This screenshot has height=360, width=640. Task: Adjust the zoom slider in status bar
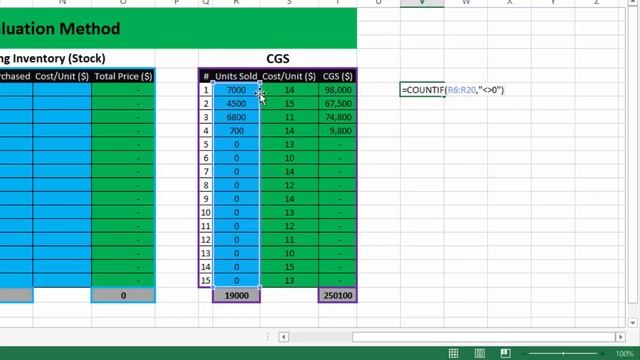563,353
